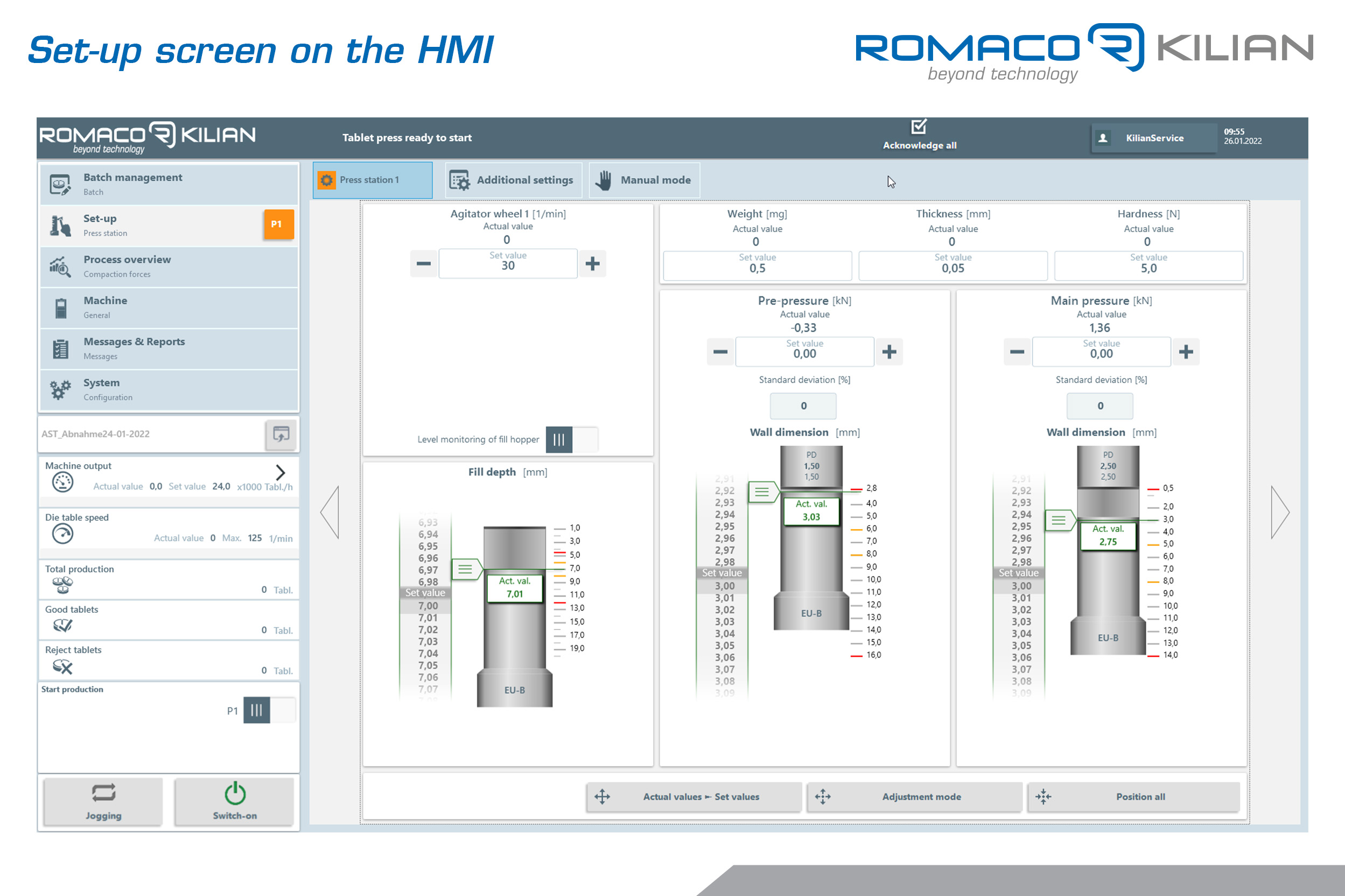Screen dimensions: 1345x896
Task: Click the Messages clipboard checklist icon
Action: (60, 348)
